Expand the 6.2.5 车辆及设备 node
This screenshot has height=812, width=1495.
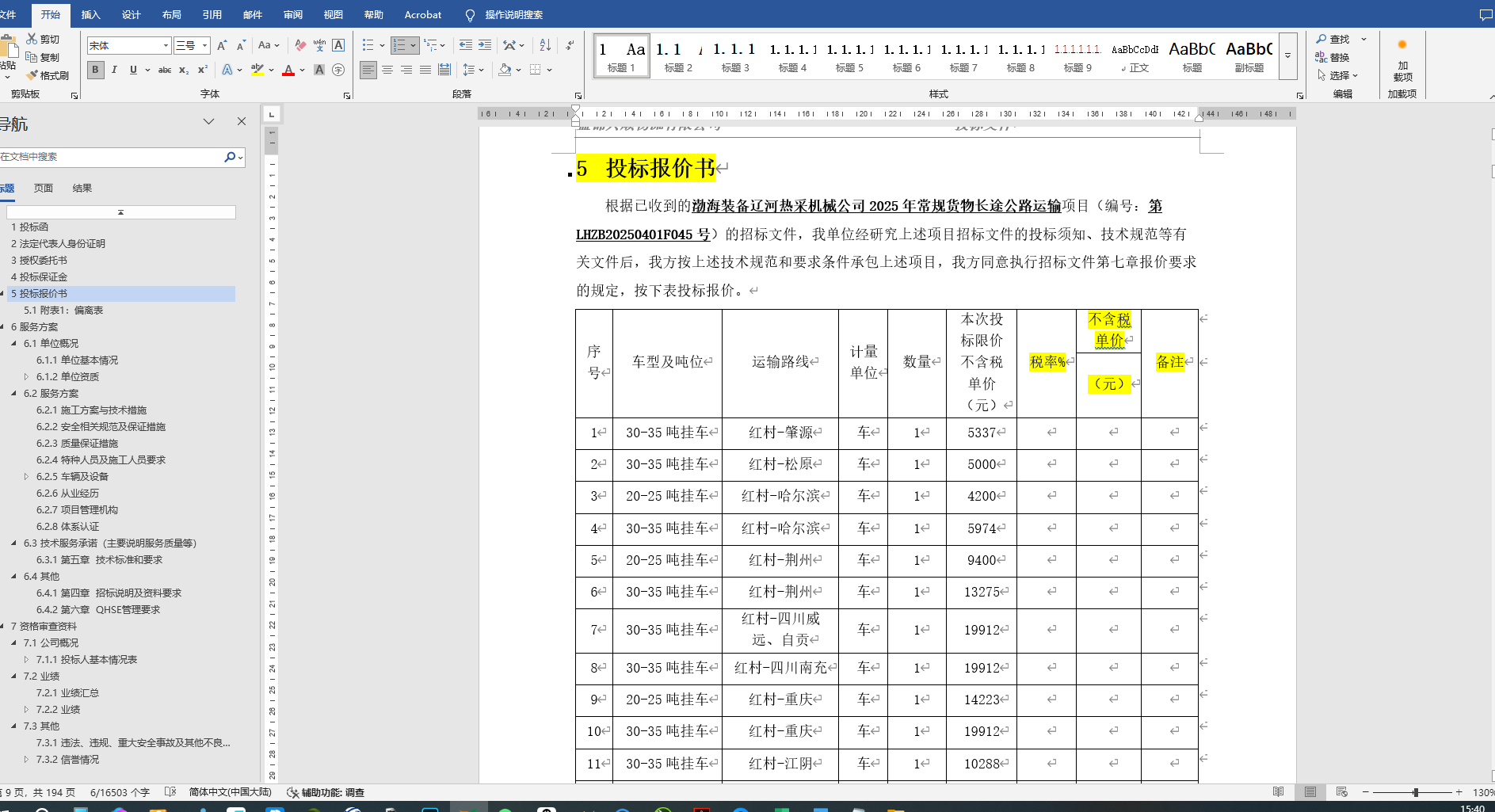click(x=26, y=476)
